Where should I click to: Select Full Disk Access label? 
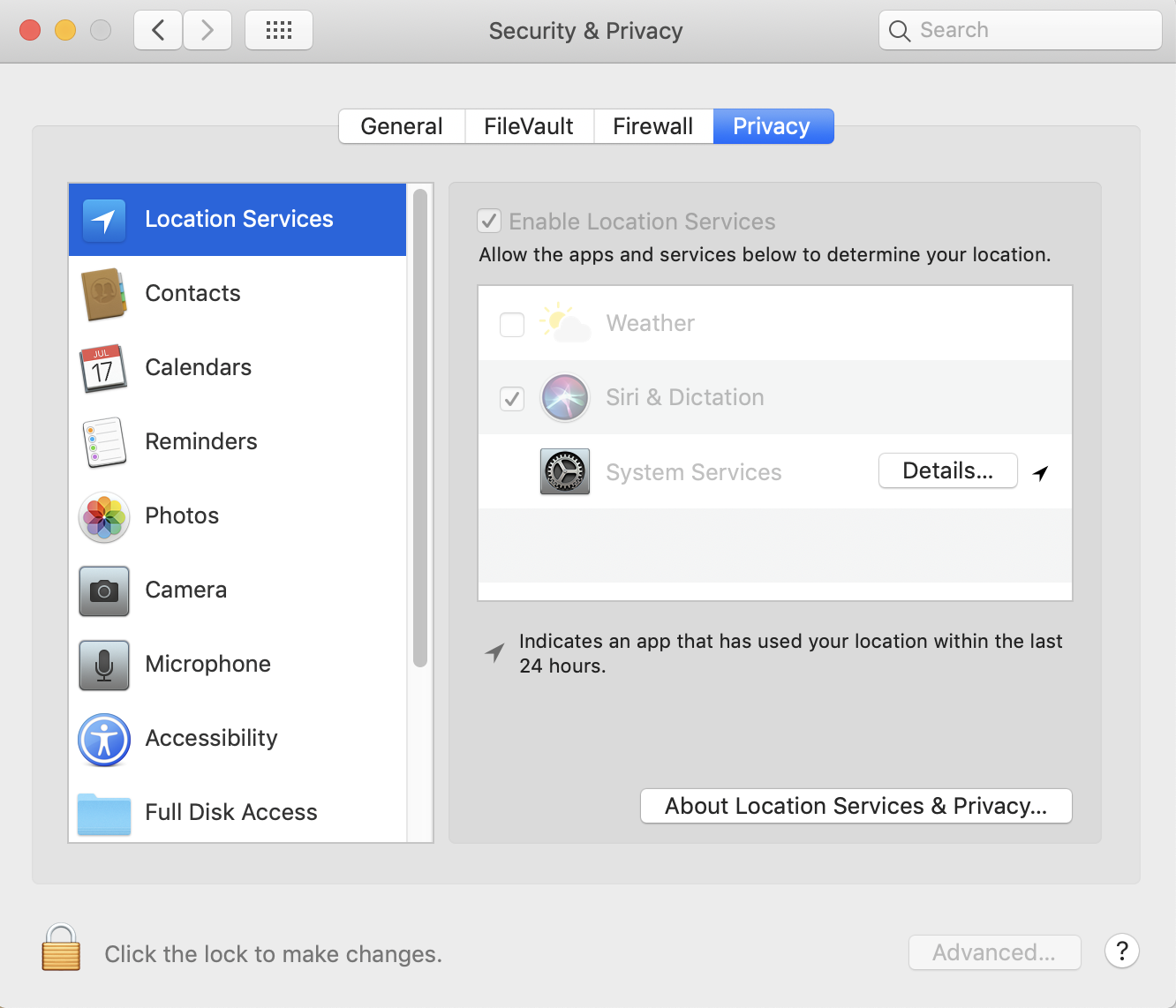click(231, 812)
